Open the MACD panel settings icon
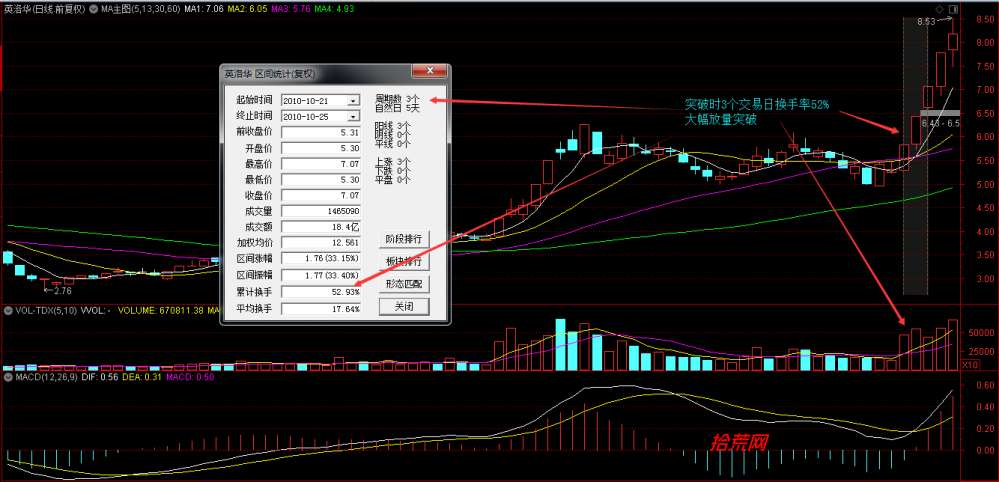This screenshot has height=482, width=999. [8, 377]
